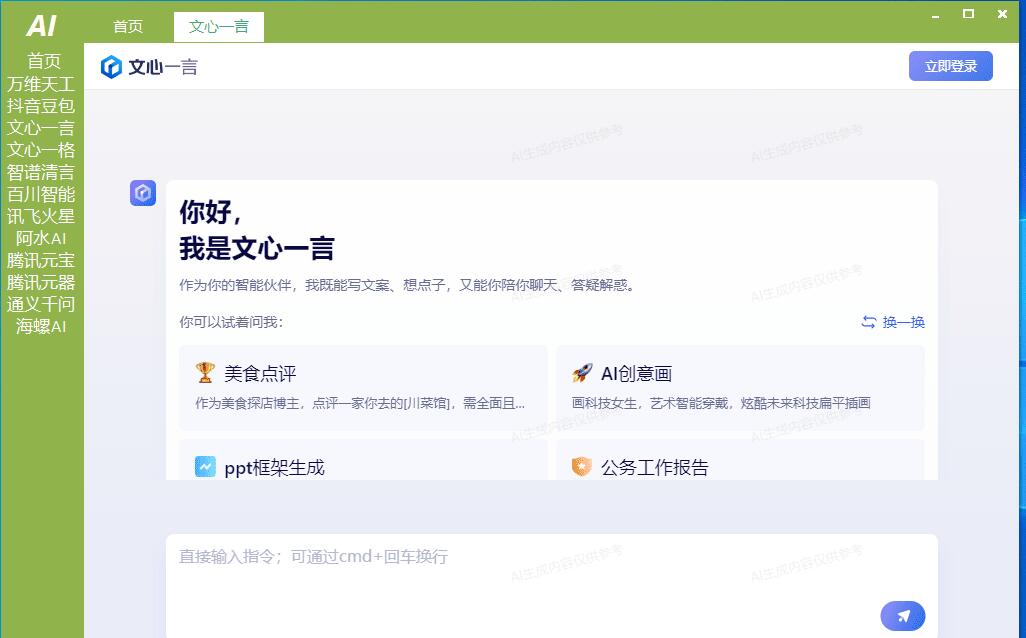The height and width of the screenshot is (638, 1026).
Task: Select 海螺AI at the sidebar bottom
Action: point(41,326)
